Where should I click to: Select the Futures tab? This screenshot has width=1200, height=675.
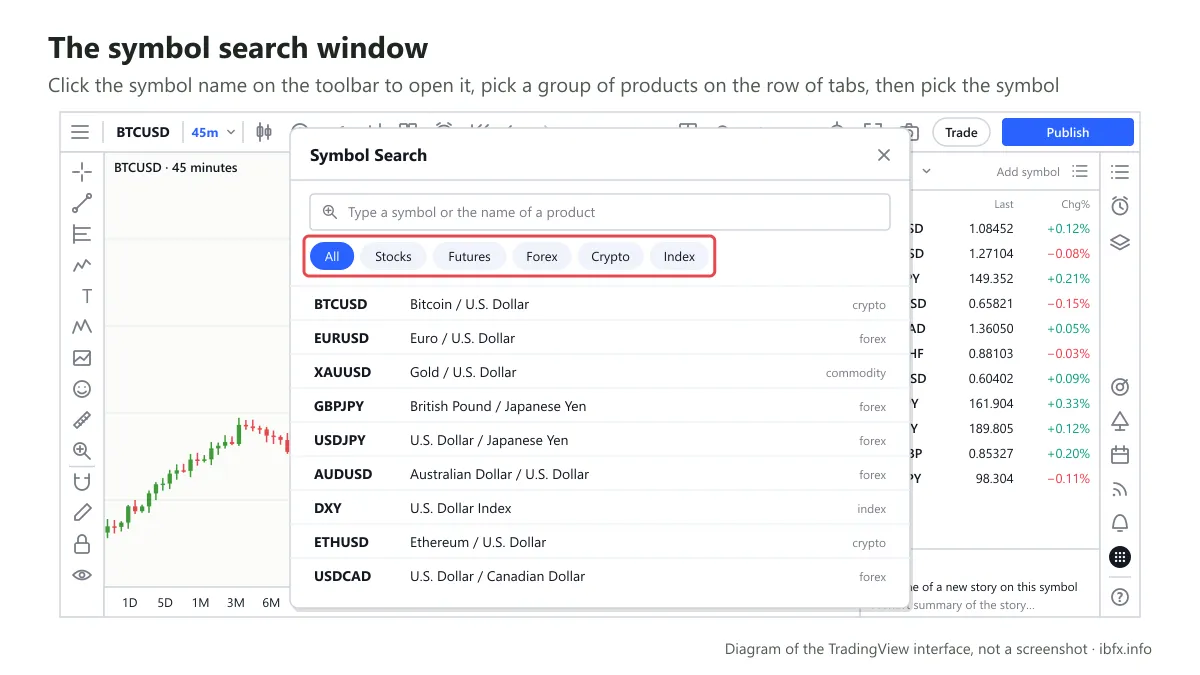click(469, 257)
